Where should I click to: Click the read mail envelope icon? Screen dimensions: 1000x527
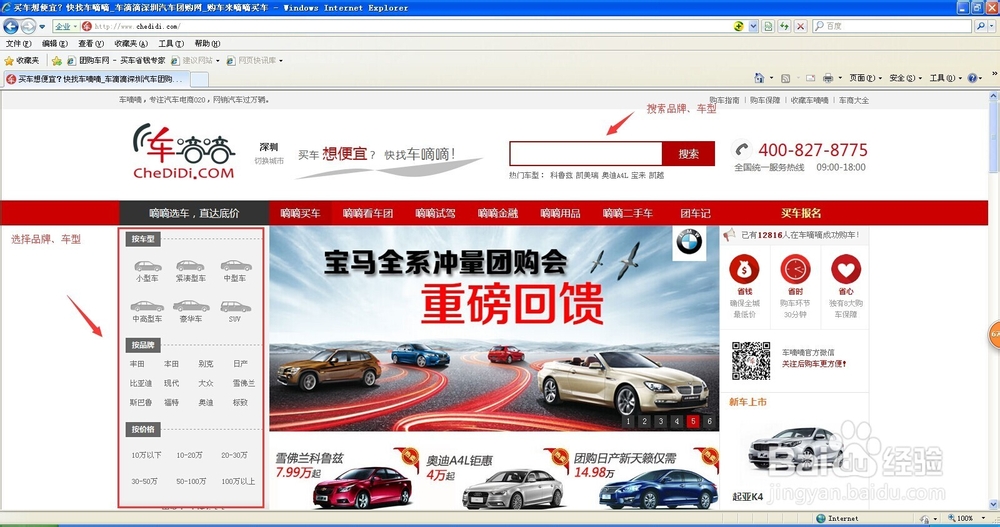pos(810,78)
